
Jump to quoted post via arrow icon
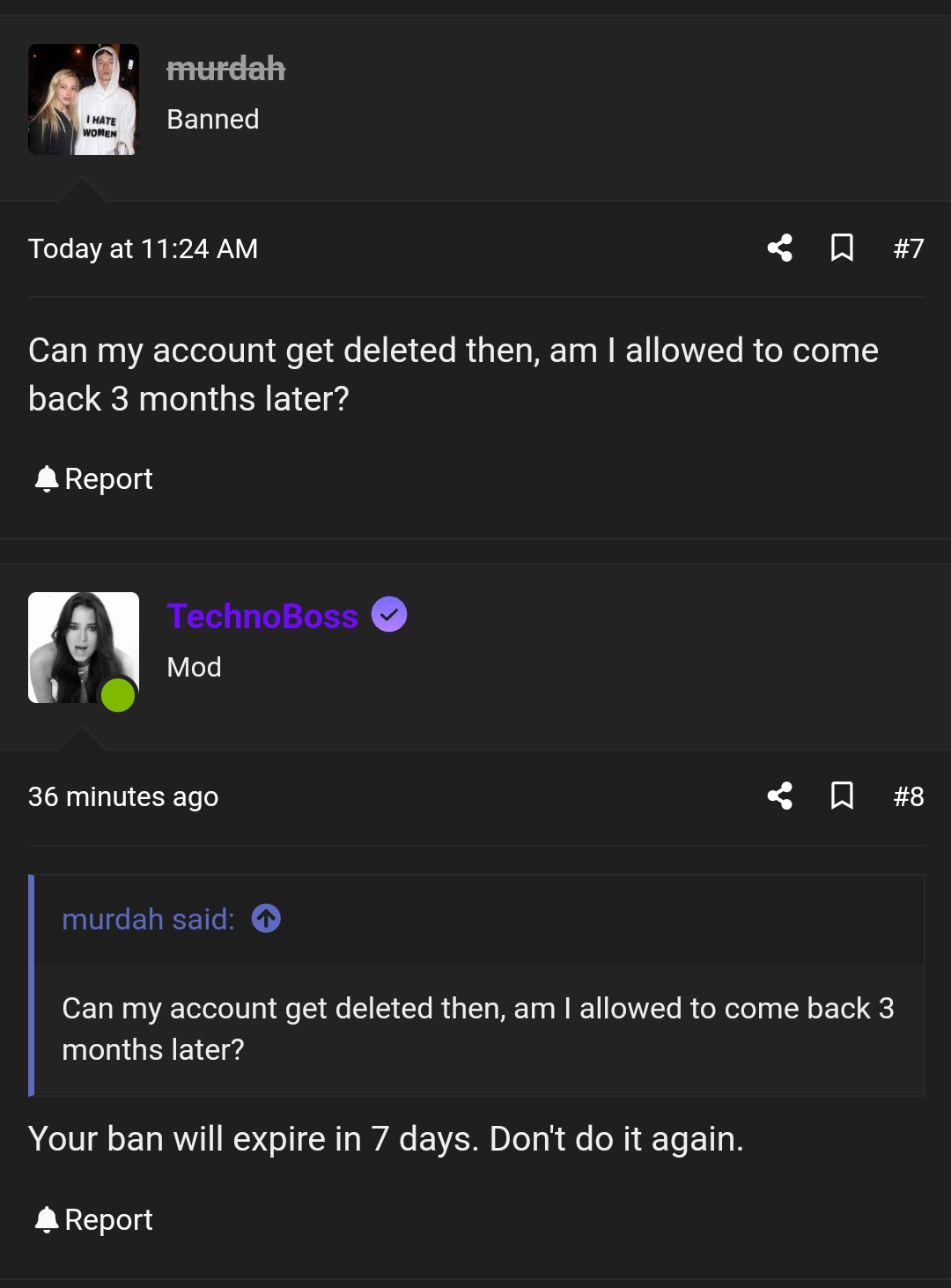coord(266,919)
